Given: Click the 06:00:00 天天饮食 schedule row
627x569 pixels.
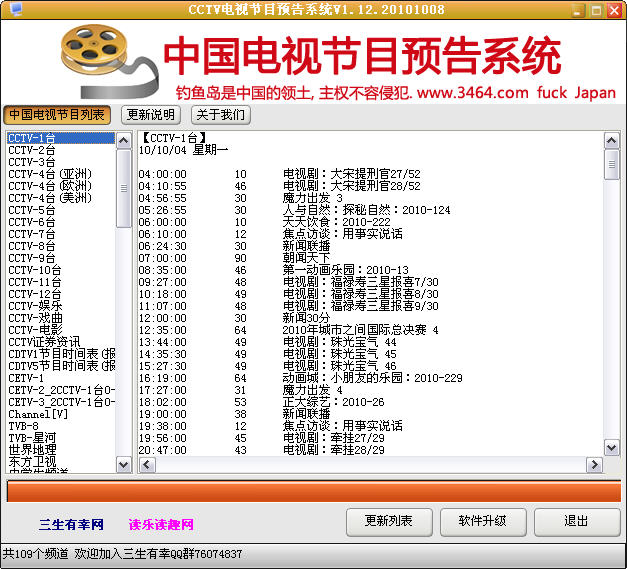Looking at the screenshot, I should click(x=264, y=222).
